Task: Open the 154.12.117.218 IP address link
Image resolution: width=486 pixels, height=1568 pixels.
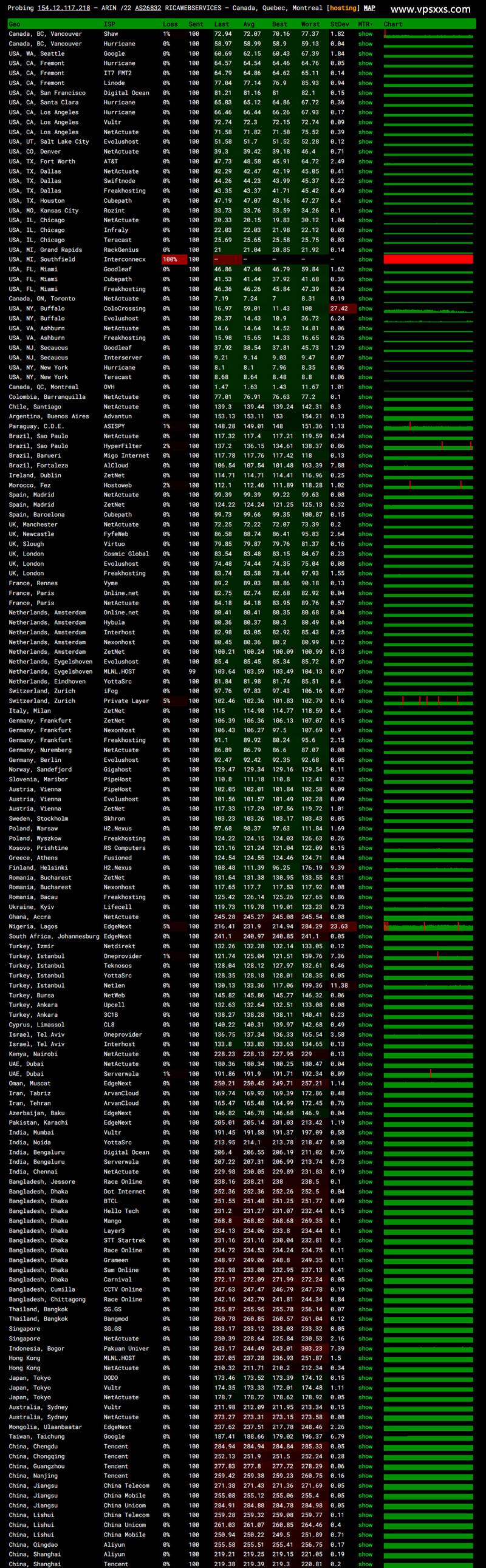Action: point(63,8)
